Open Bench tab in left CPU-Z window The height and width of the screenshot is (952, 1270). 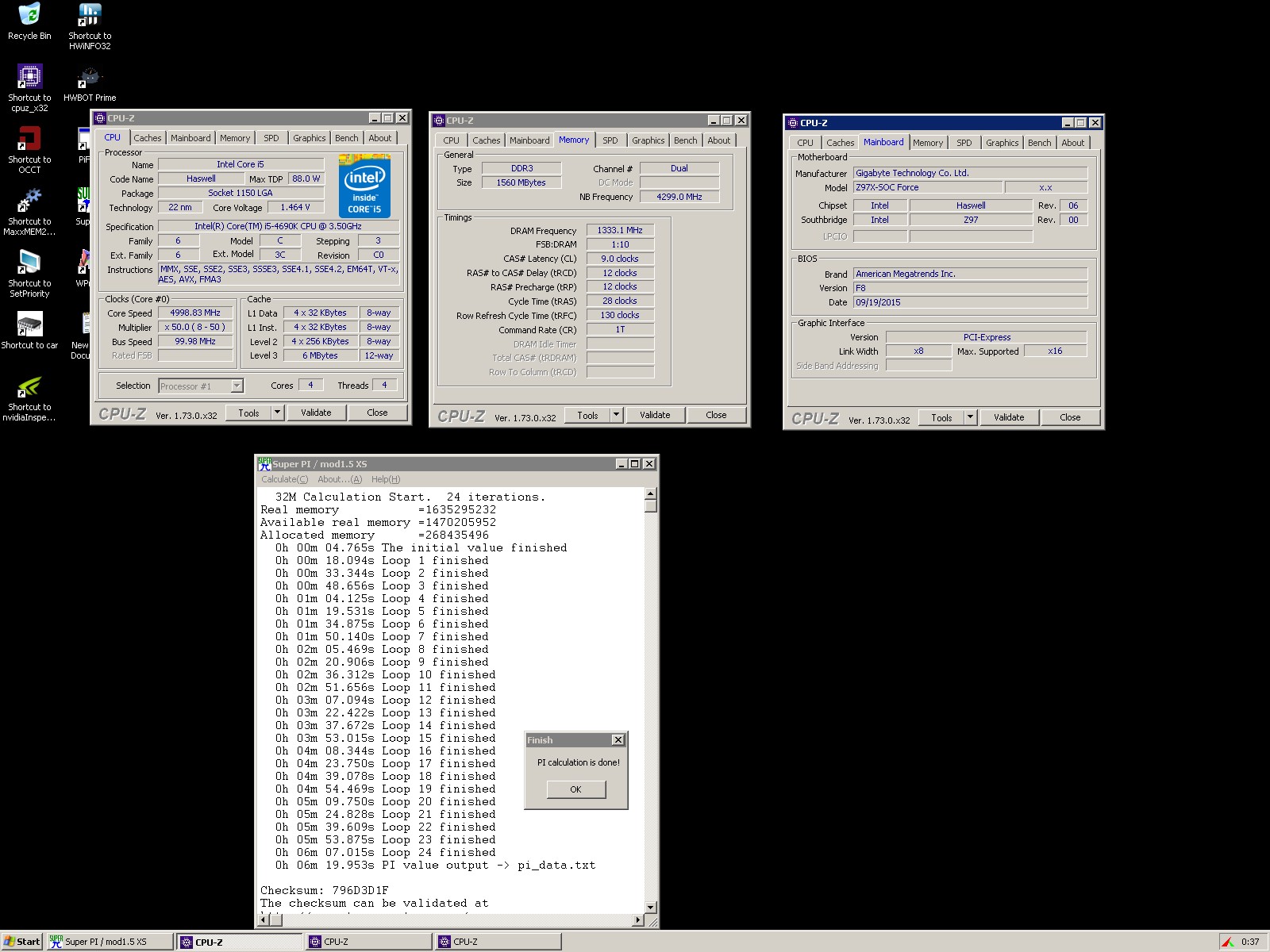click(346, 138)
